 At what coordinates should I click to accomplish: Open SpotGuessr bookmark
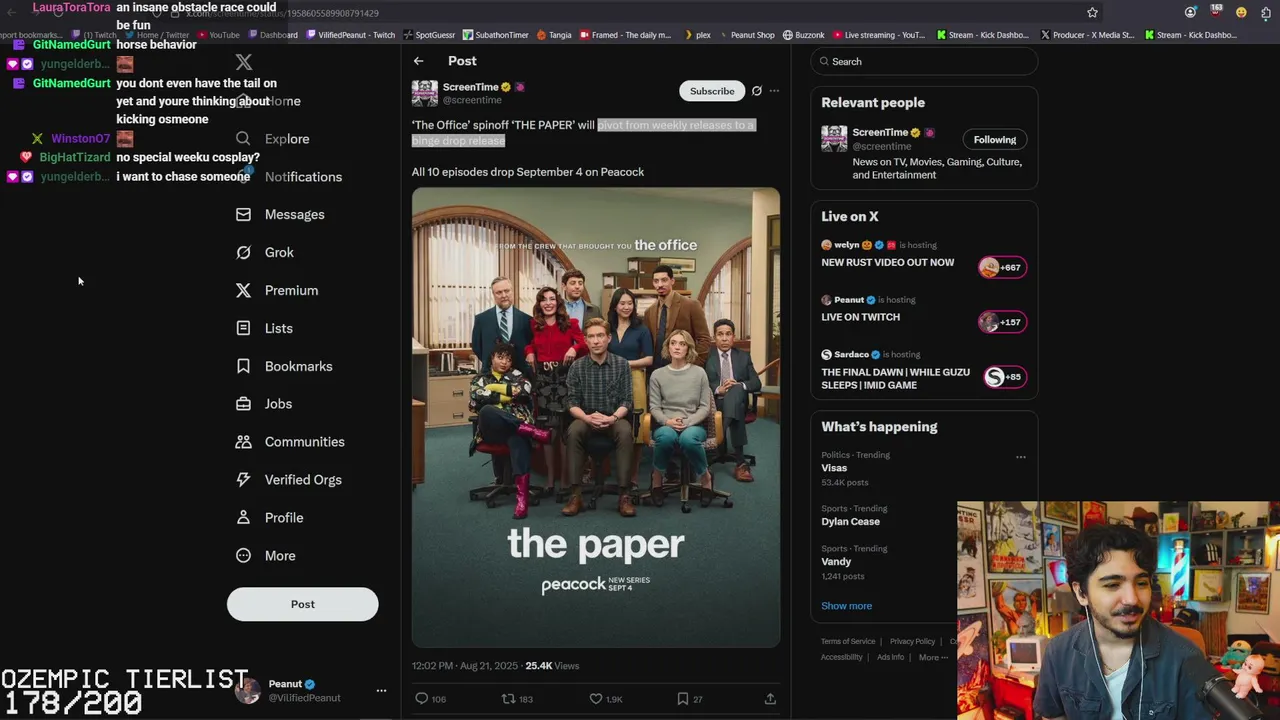(x=429, y=35)
